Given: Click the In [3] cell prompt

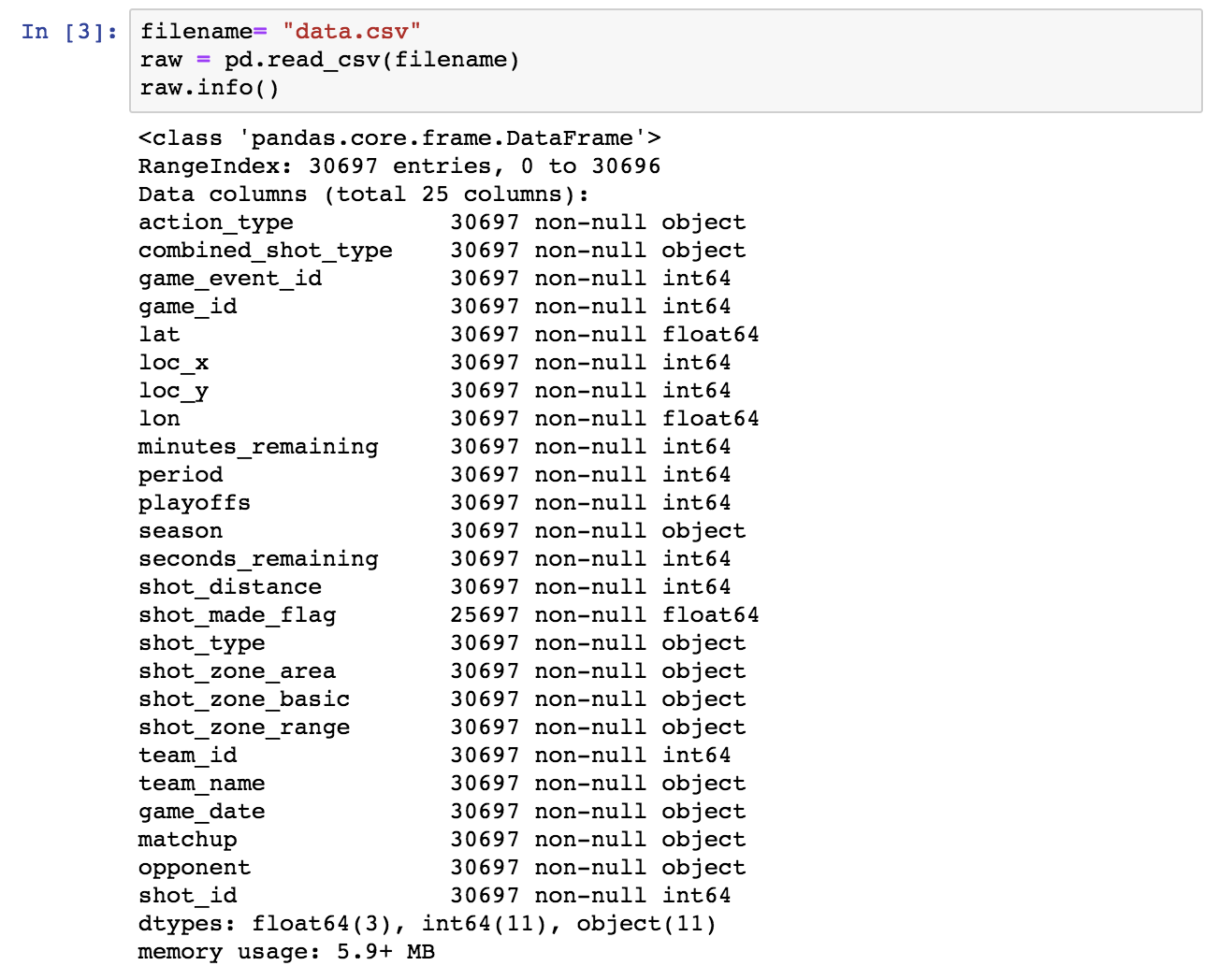Looking at the screenshot, I should (69, 32).
